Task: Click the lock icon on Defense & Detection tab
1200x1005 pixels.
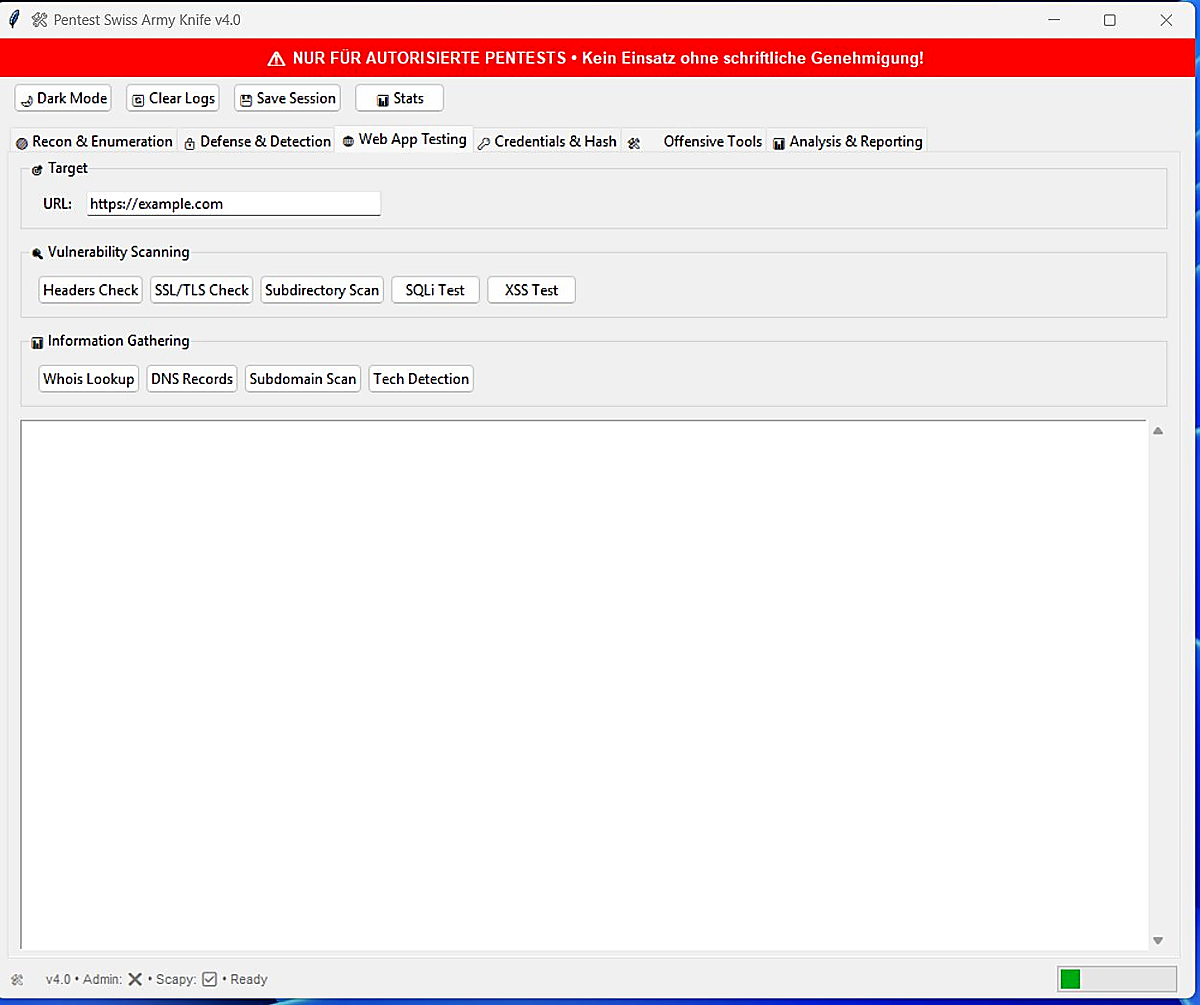Action: click(x=190, y=143)
